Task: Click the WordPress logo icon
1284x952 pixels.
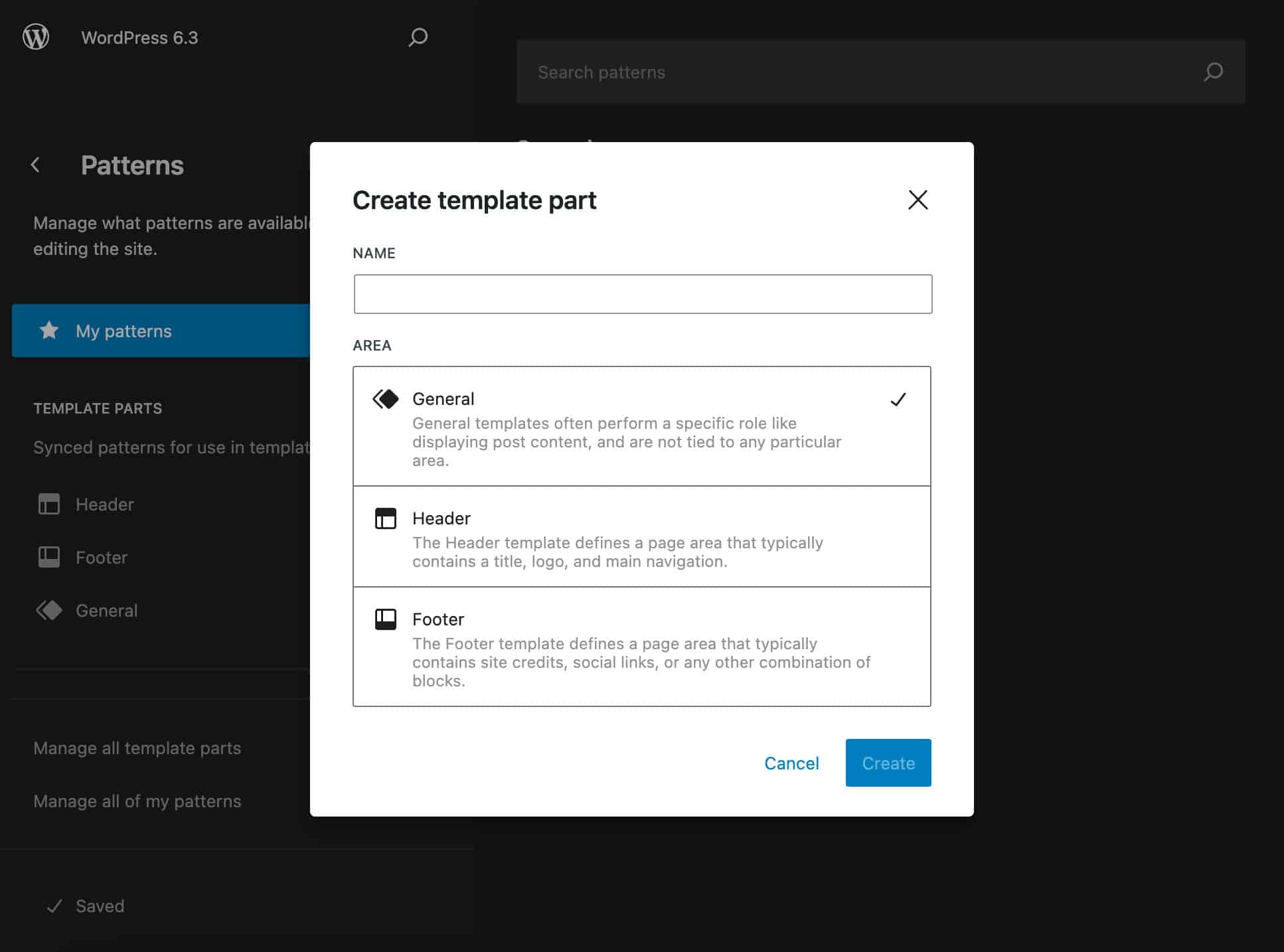Action: (37, 37)
